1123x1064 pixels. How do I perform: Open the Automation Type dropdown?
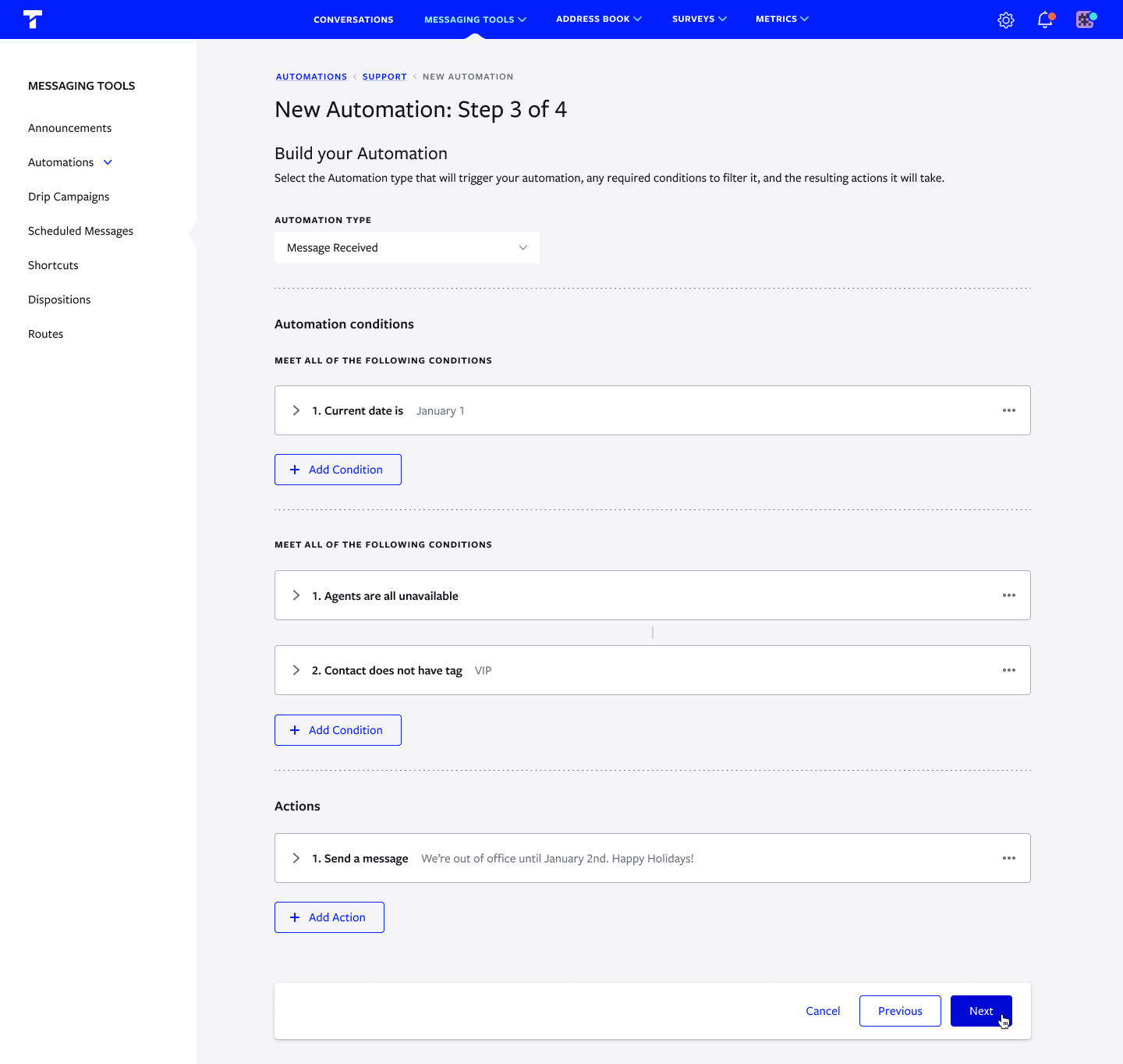tap(407, 247)
